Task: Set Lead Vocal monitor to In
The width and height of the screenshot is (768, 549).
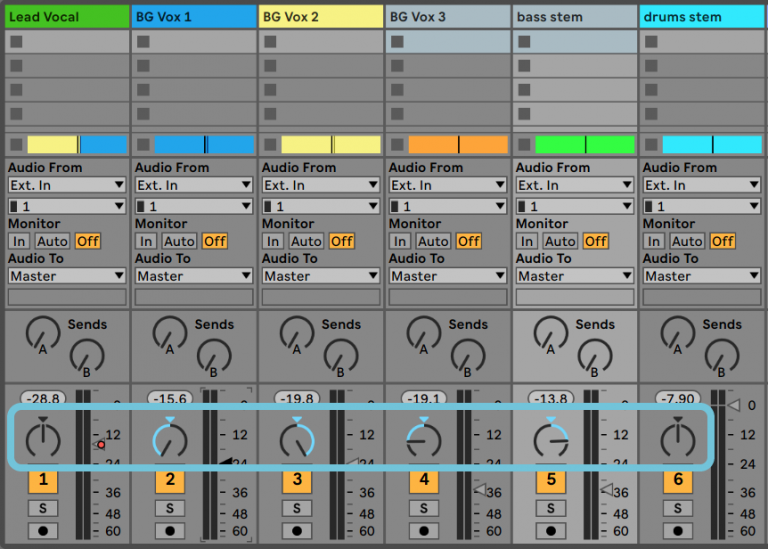Action: [19, 241]
